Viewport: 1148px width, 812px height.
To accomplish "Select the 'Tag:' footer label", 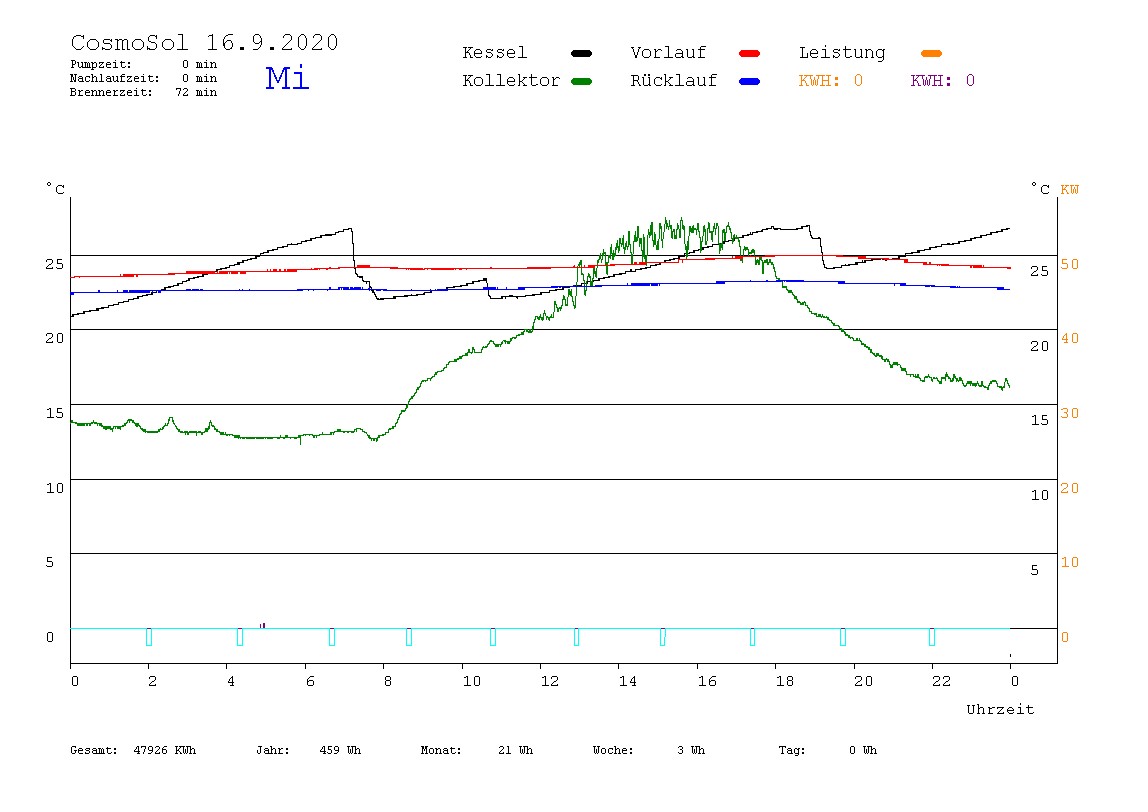I will click(x=791, y=750).
